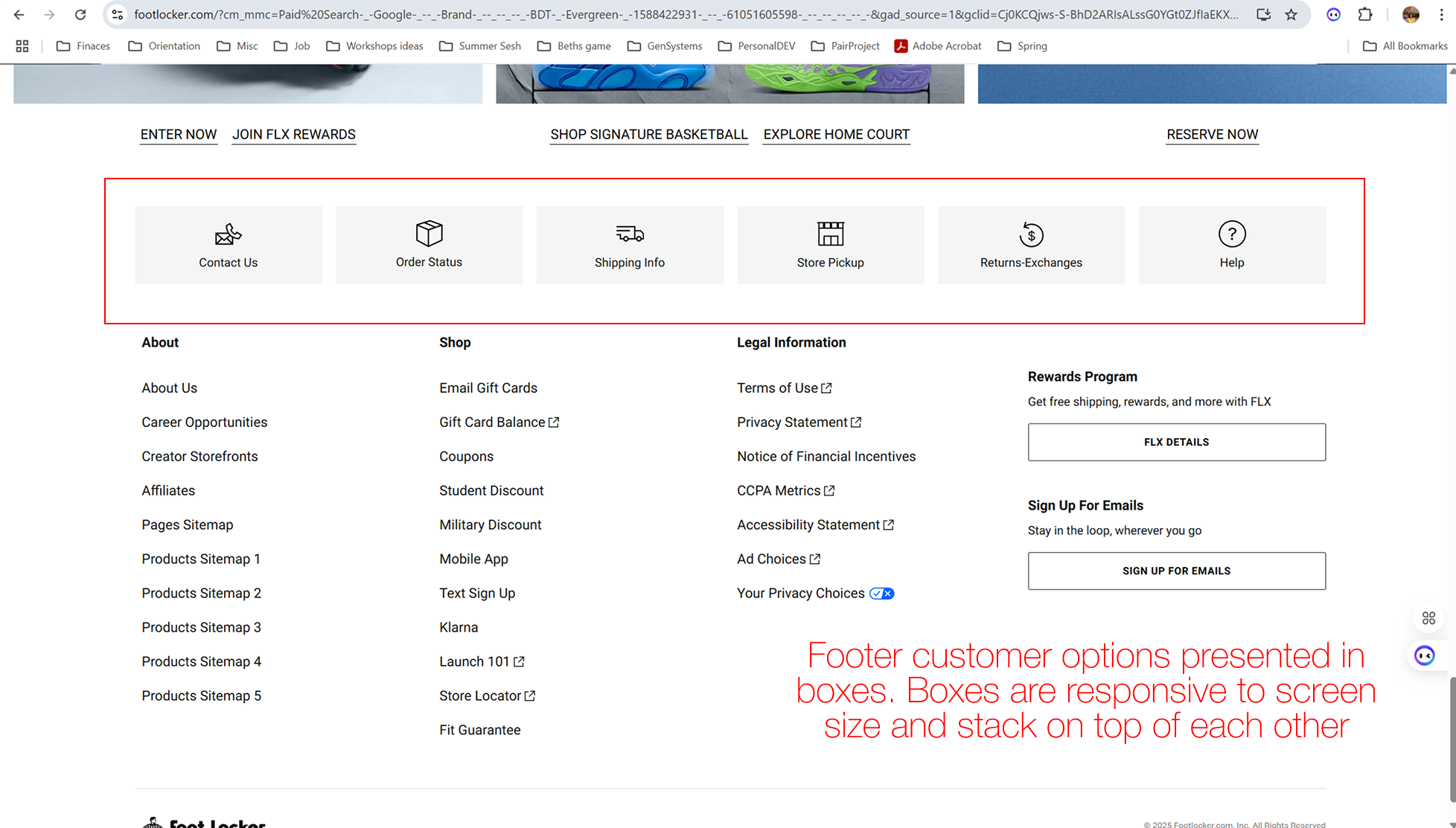This screenshot has height=828, width=1456.
Task: Open the Coupons link
Action: click(466, 456)
